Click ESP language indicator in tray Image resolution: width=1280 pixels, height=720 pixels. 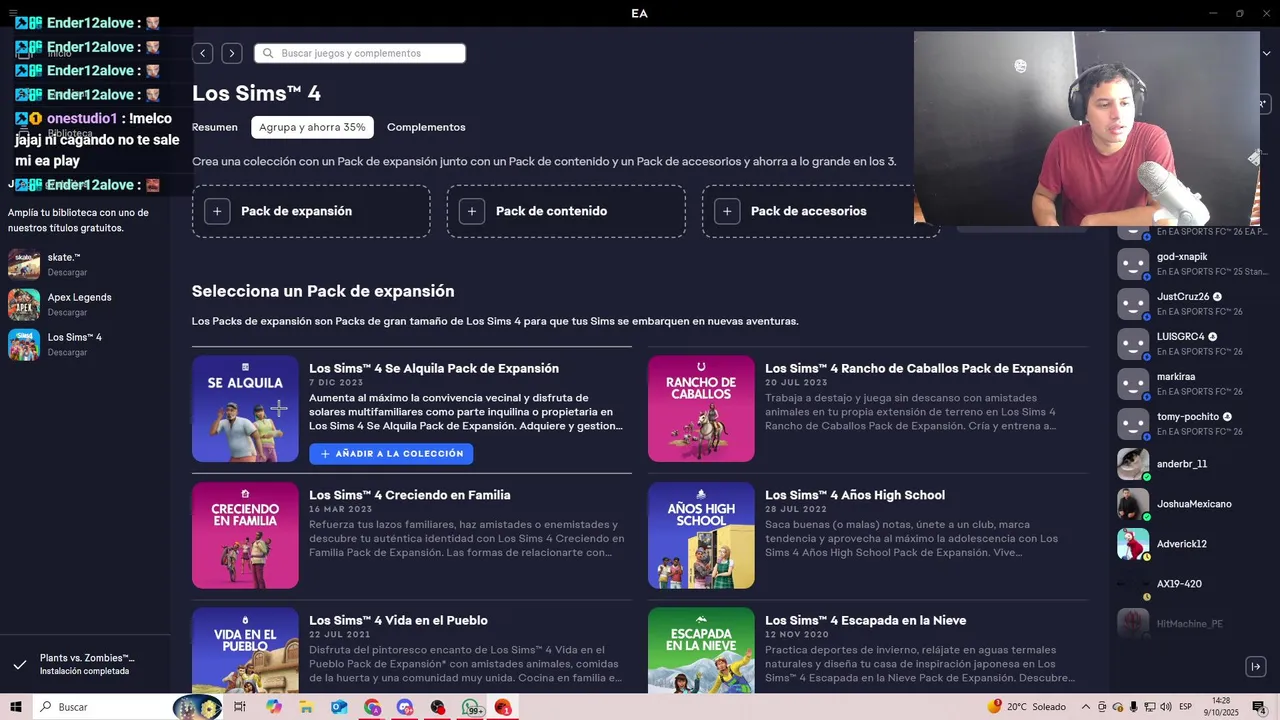pyautogui.click(x=1185, y=707)
